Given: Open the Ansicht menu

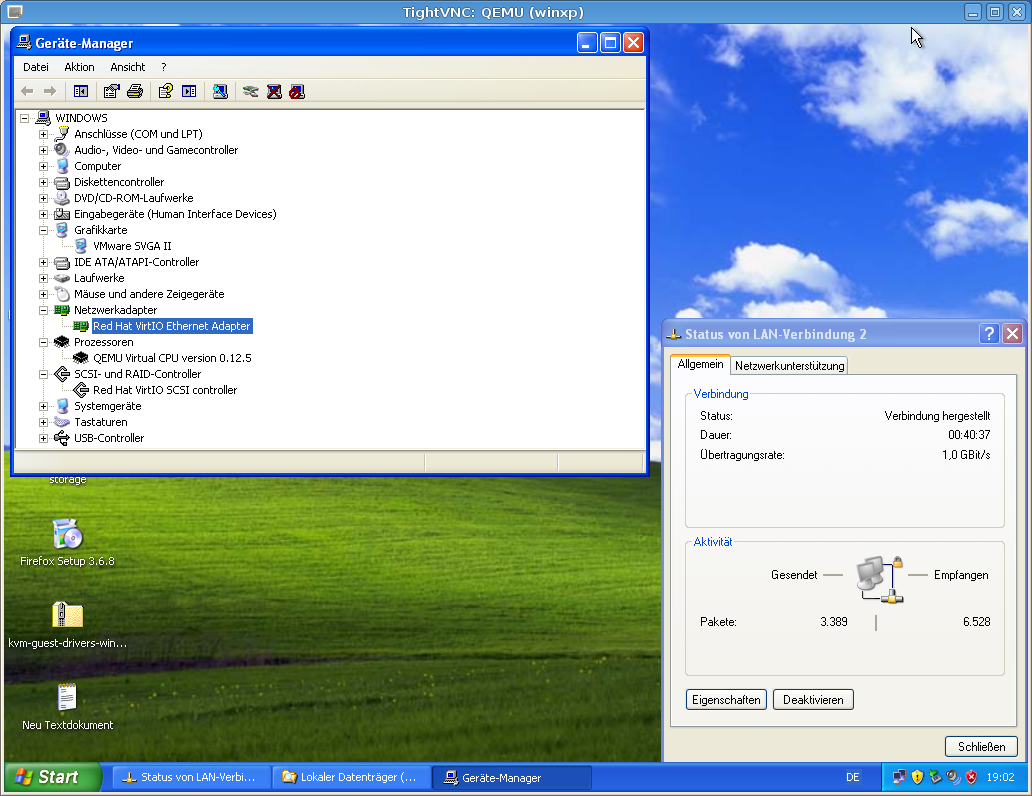Looking at the screenshot, I should [x=128, y=67].
